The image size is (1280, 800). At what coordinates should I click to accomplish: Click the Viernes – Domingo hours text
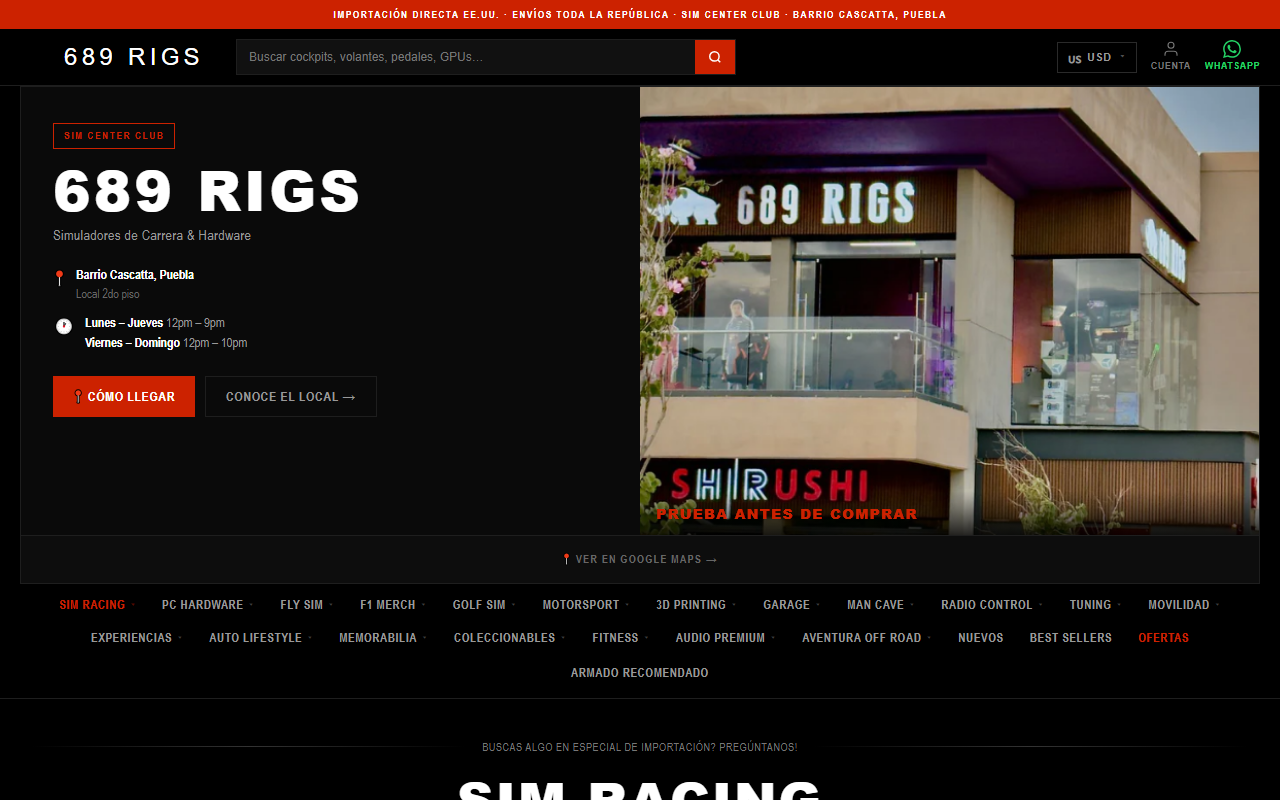tap(166, 343)
